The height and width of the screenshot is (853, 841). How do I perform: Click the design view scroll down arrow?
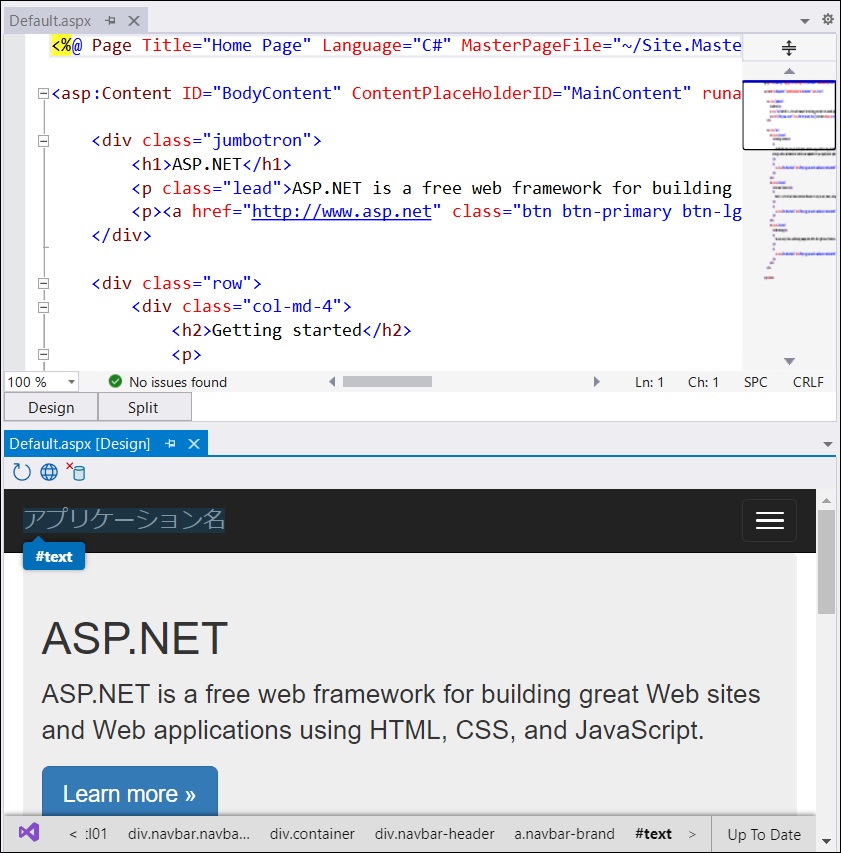point(826,842)
